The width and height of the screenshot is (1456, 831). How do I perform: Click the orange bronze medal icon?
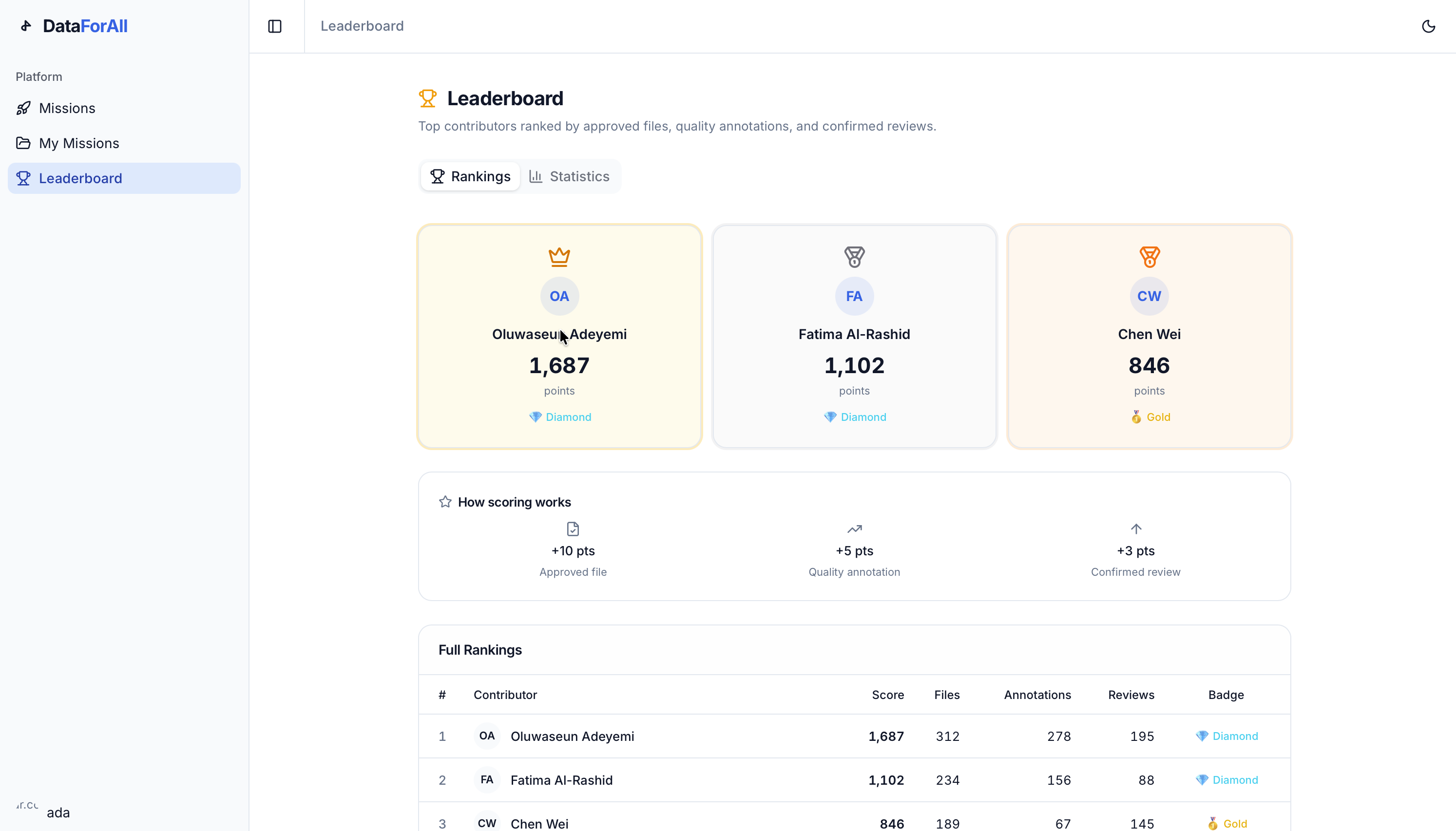click(1149, 257)
